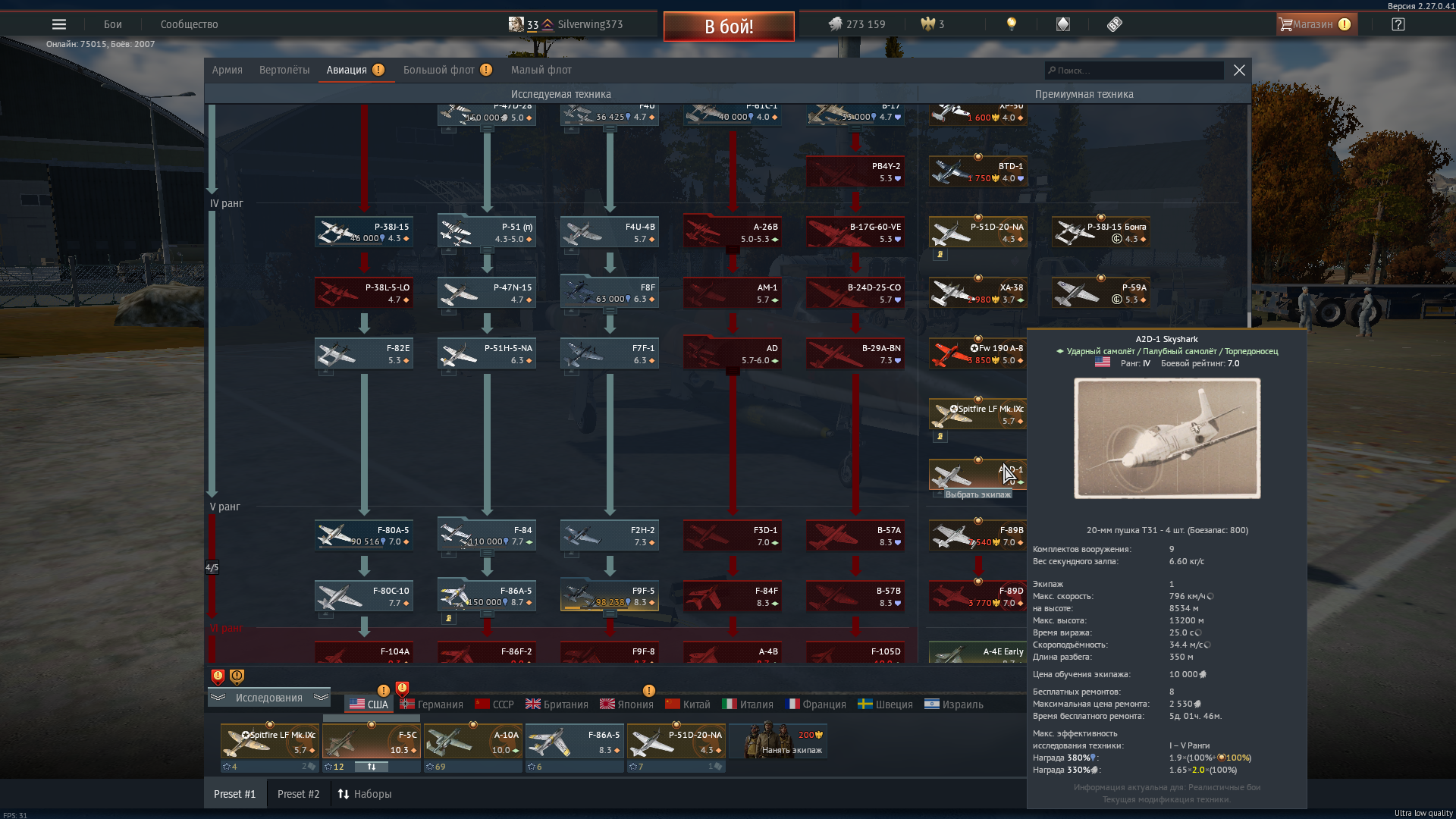Select F2H-2 jet card

point(610,535)
